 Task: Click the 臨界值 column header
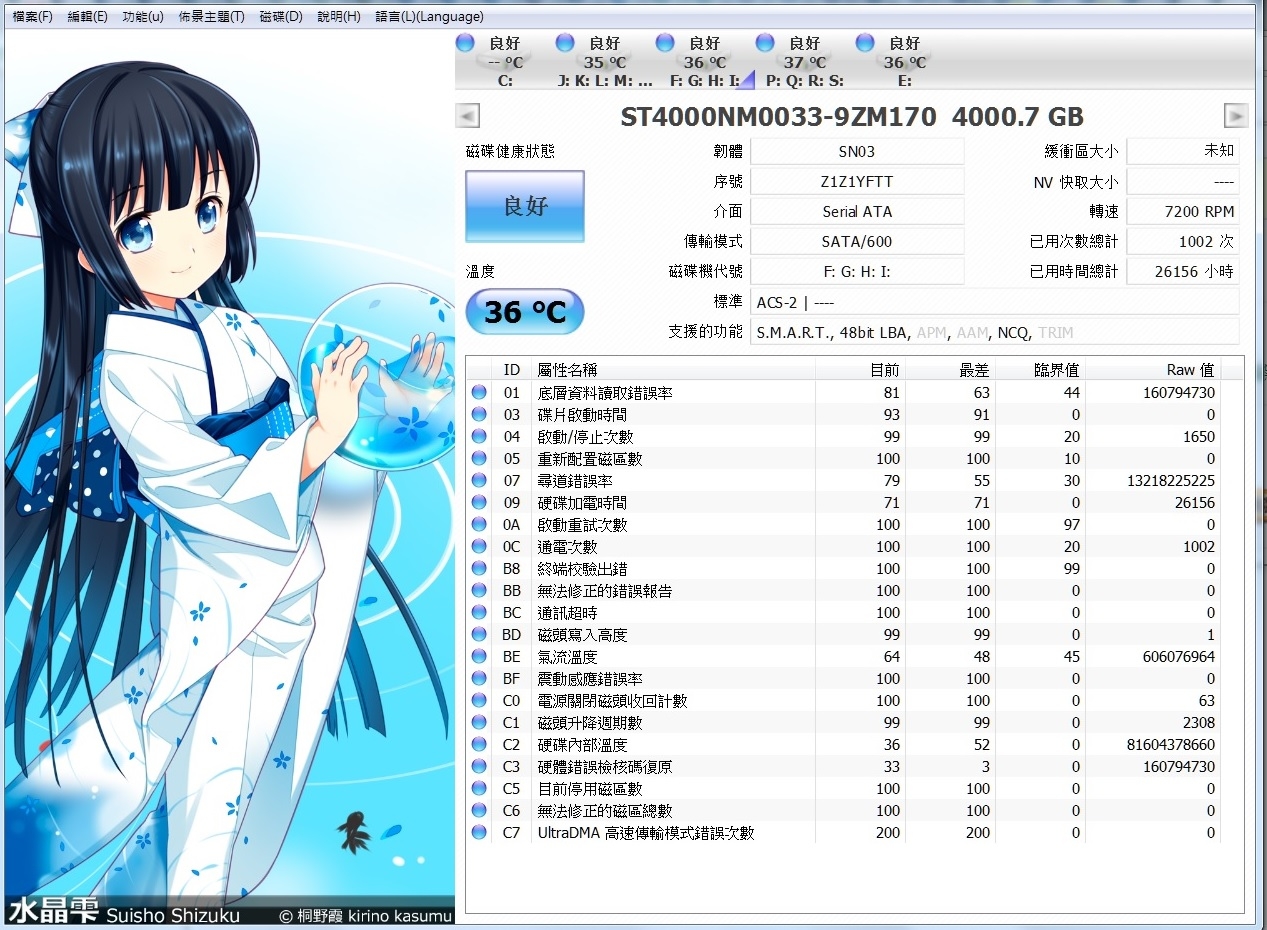(1040, 370)
